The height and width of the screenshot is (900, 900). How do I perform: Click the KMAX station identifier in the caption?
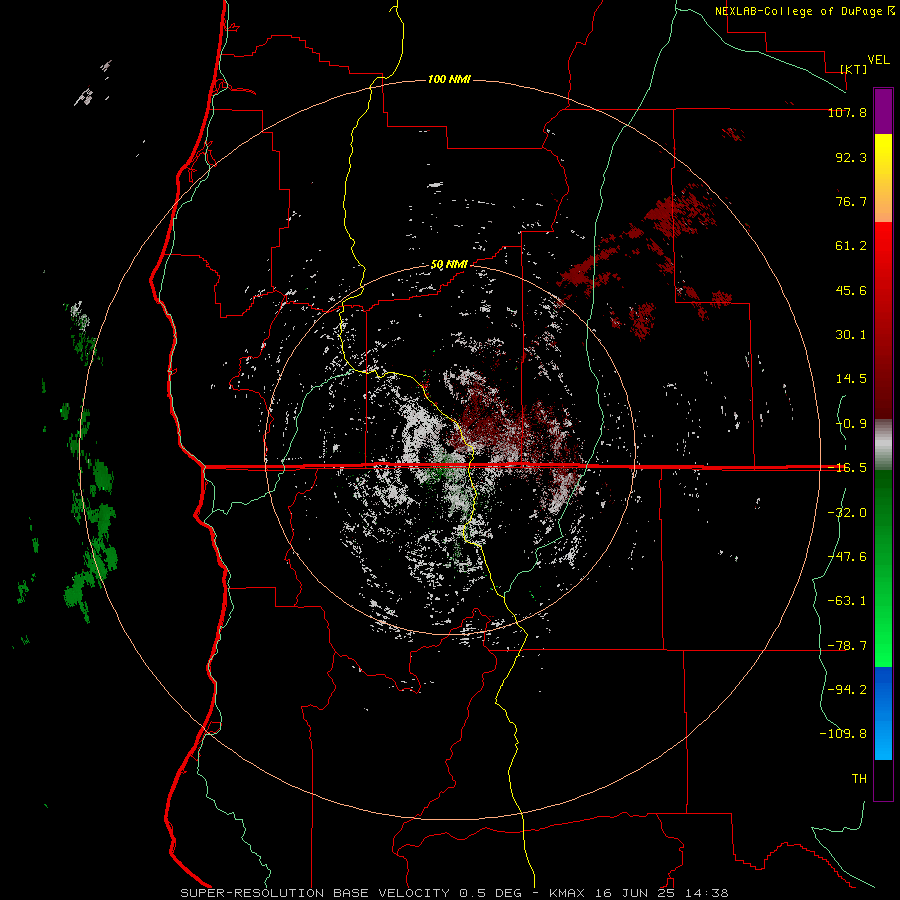(565, 893)
